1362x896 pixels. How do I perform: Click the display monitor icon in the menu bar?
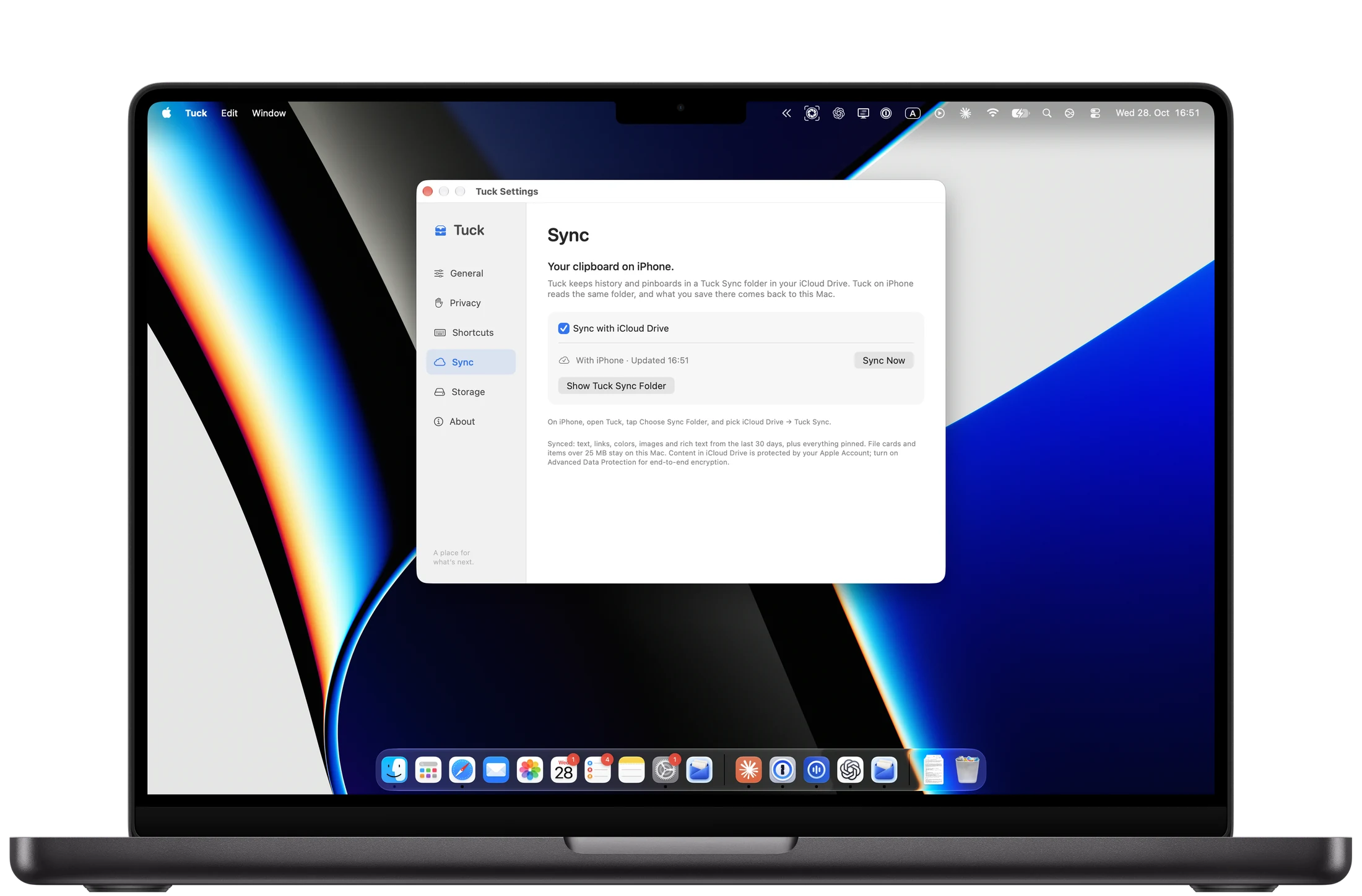[x=863, y=113]
